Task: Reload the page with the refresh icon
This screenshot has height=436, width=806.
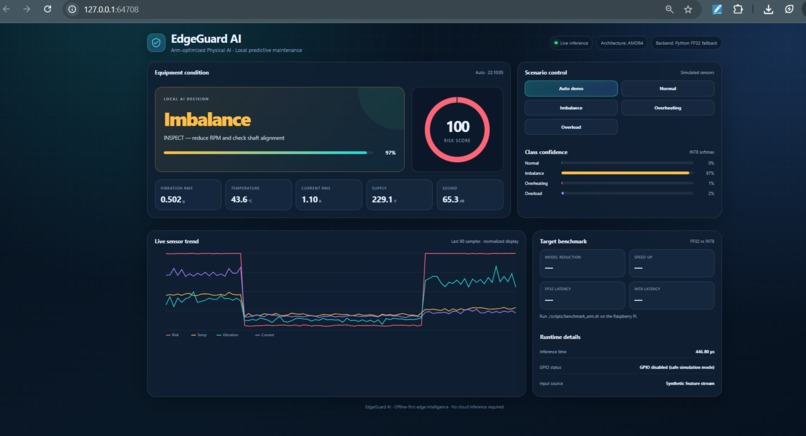Action: [47, 9]
